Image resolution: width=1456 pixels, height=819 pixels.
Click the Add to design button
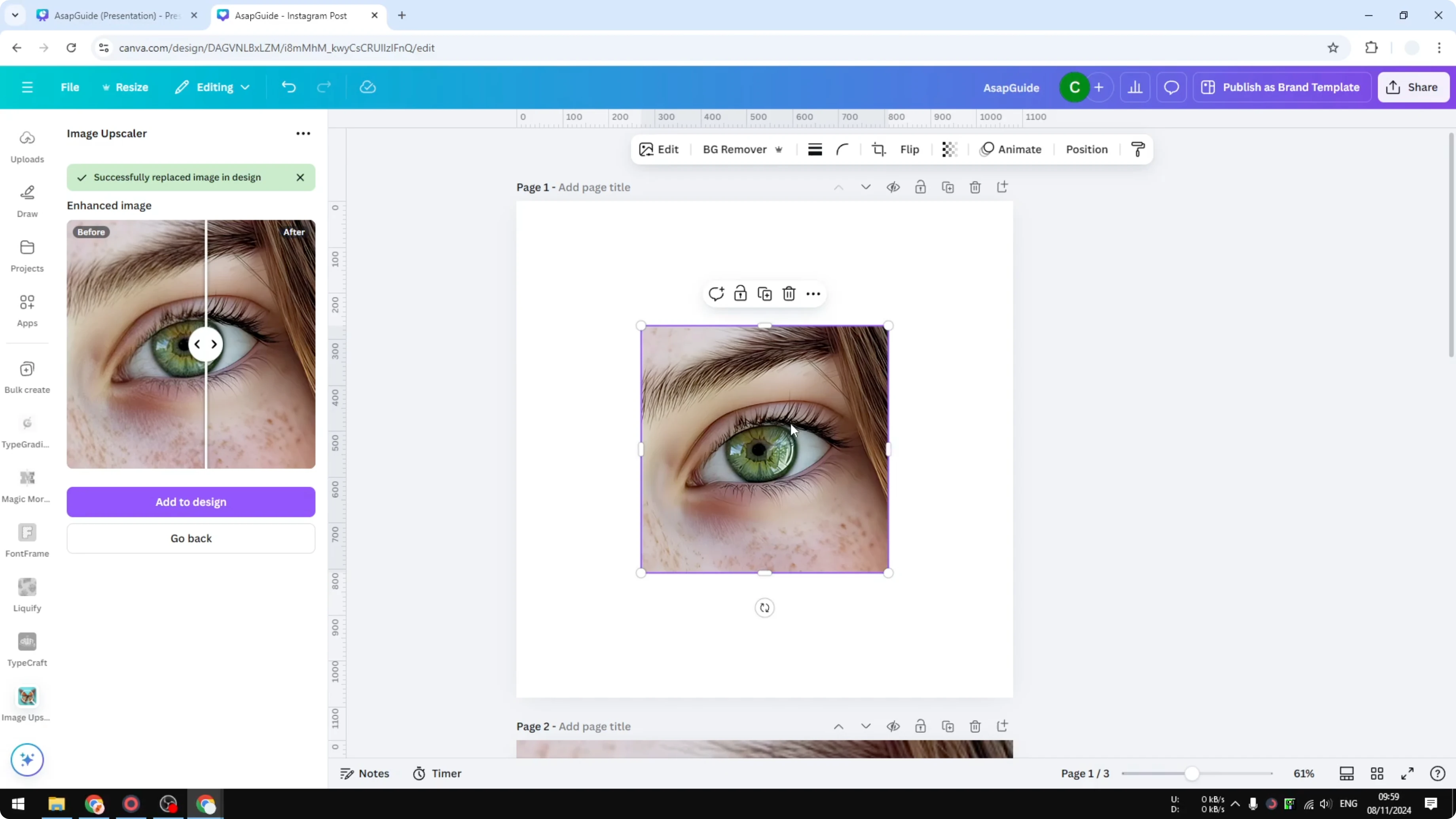pos(190,502)
